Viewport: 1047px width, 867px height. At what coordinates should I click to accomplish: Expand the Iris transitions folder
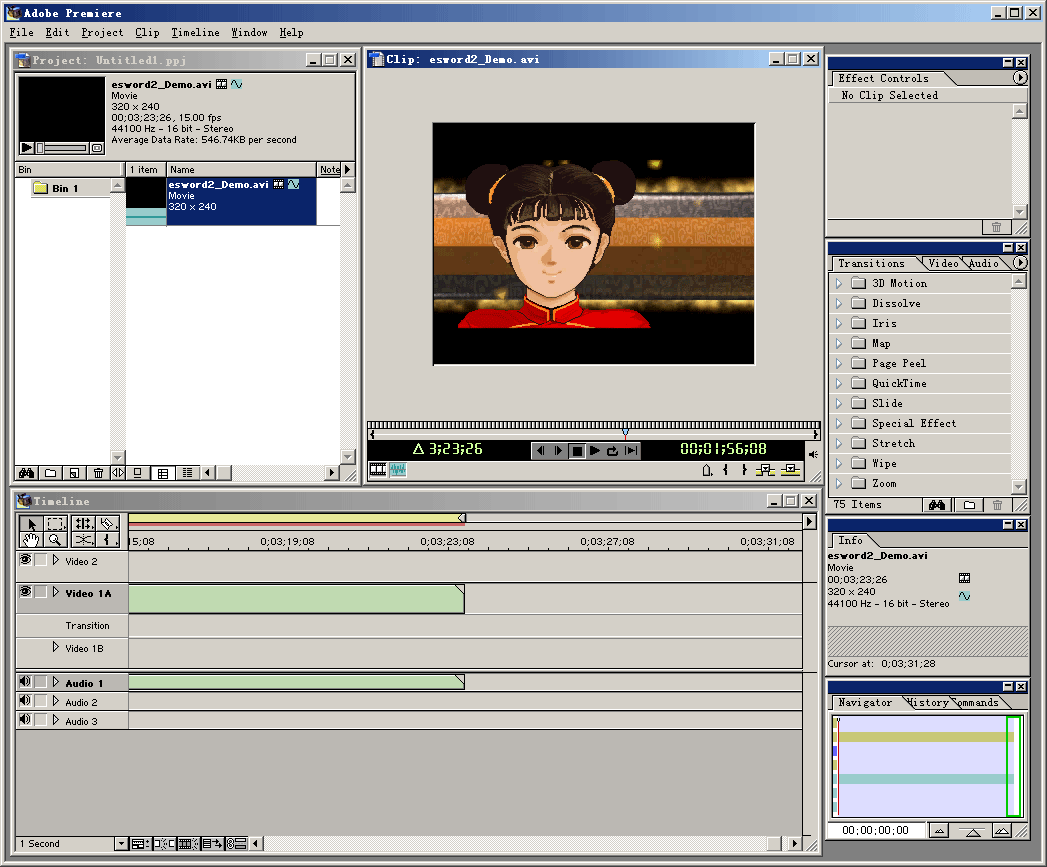point(839,323)
